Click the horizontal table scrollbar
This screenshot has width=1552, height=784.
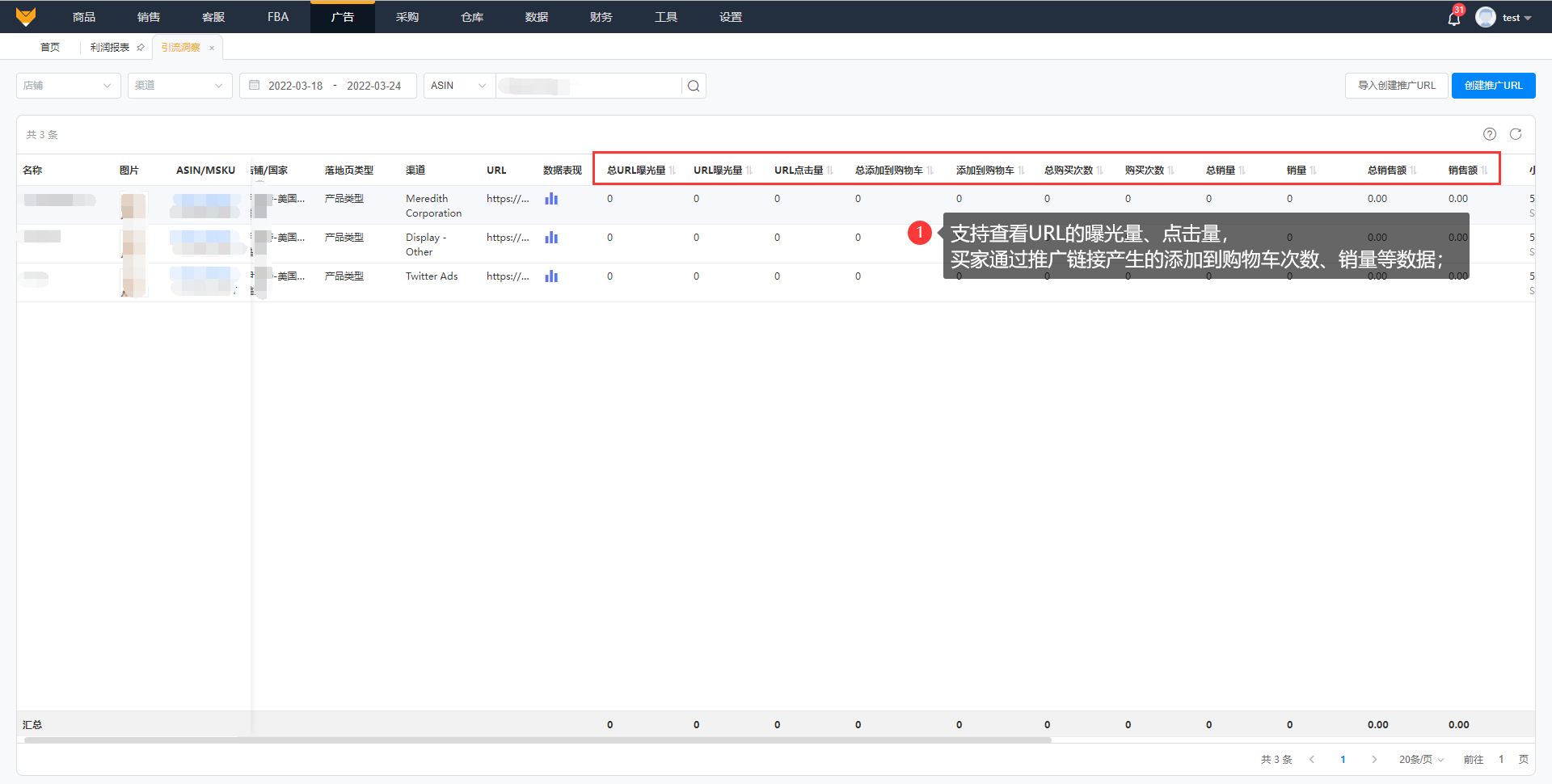[x=538, y=740]
